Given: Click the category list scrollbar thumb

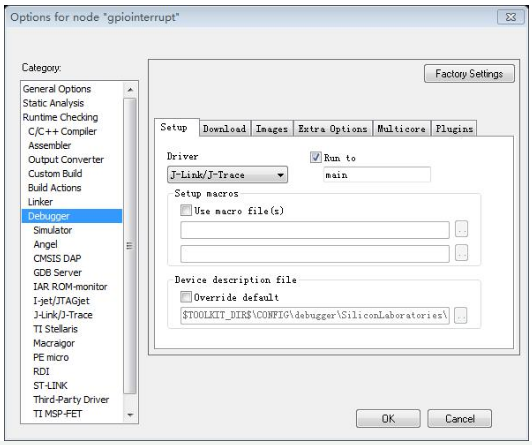Looking at the screenshot, I should [x=130, y=246].
